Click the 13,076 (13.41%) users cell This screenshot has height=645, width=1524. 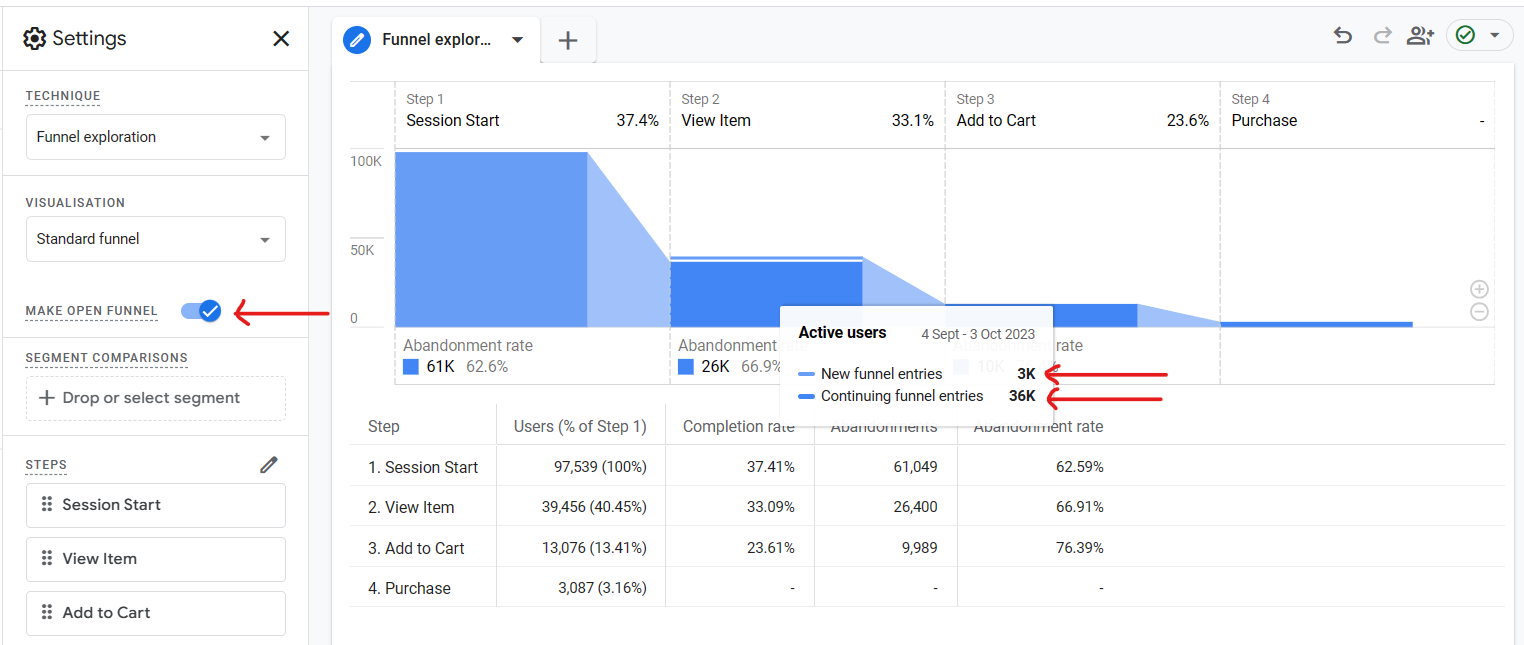(594, 548)
